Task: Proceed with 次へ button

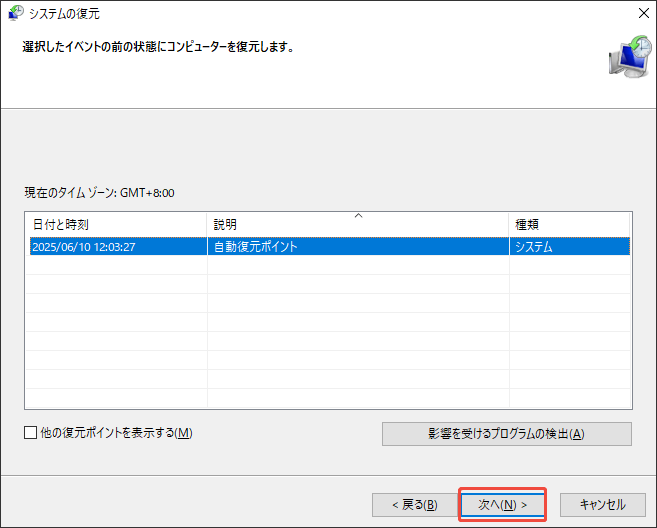Action: 502,505
